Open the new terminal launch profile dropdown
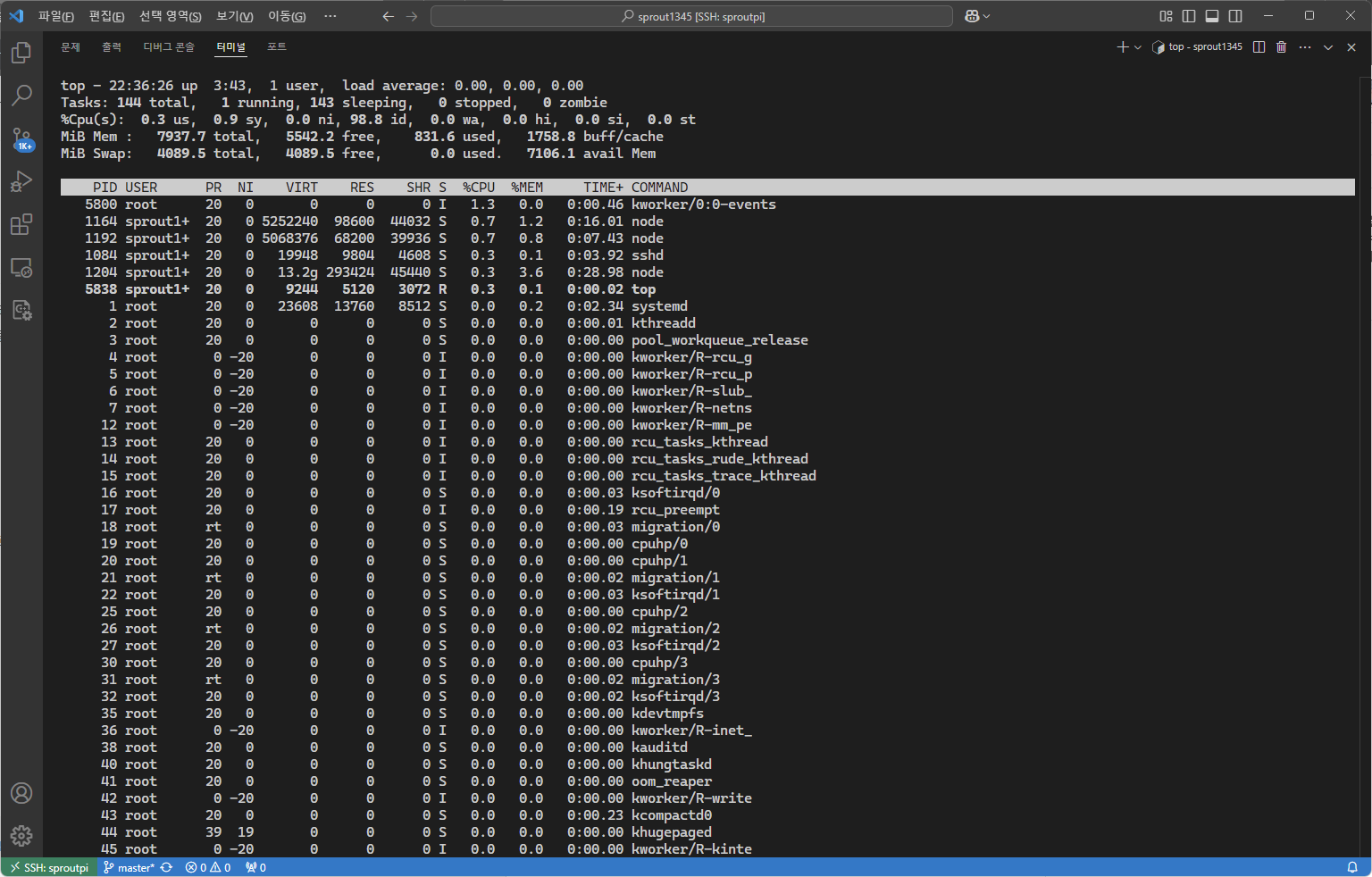The width and height of the screenshot is (1372, 877). point(1138,47)
